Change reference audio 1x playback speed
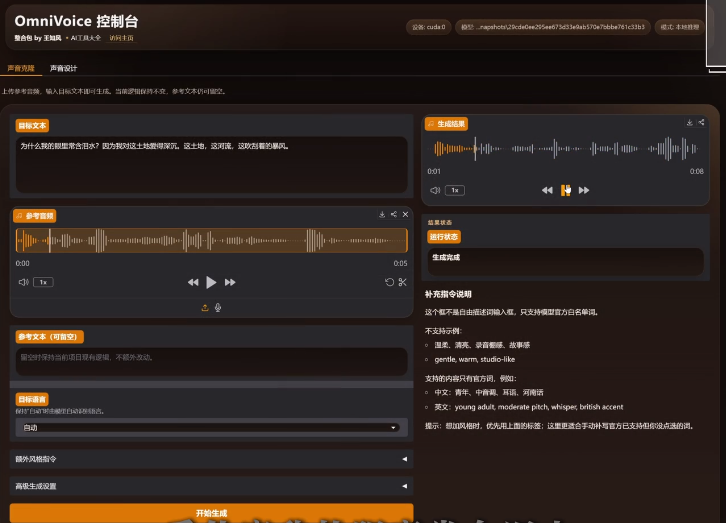 43,282
